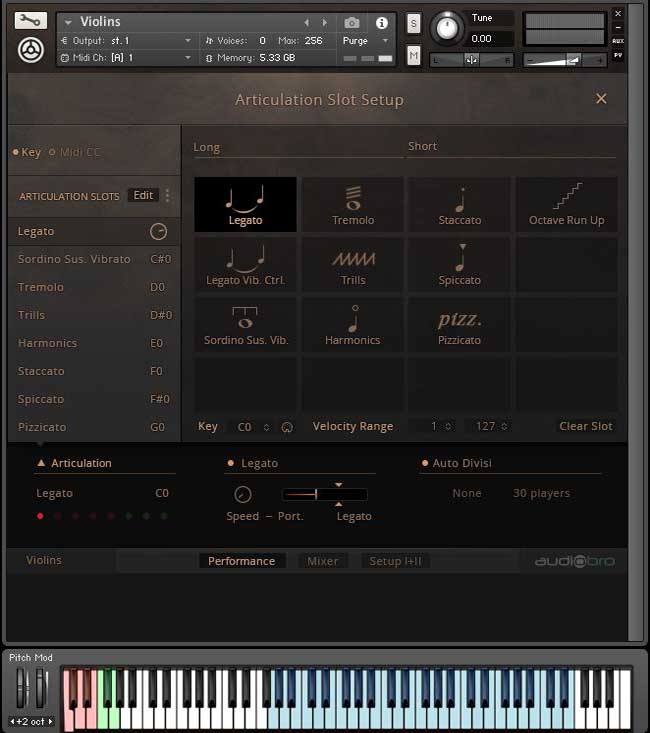Click the None Auto Divisi option
This screenshot has height=733, width=650.
467,493
